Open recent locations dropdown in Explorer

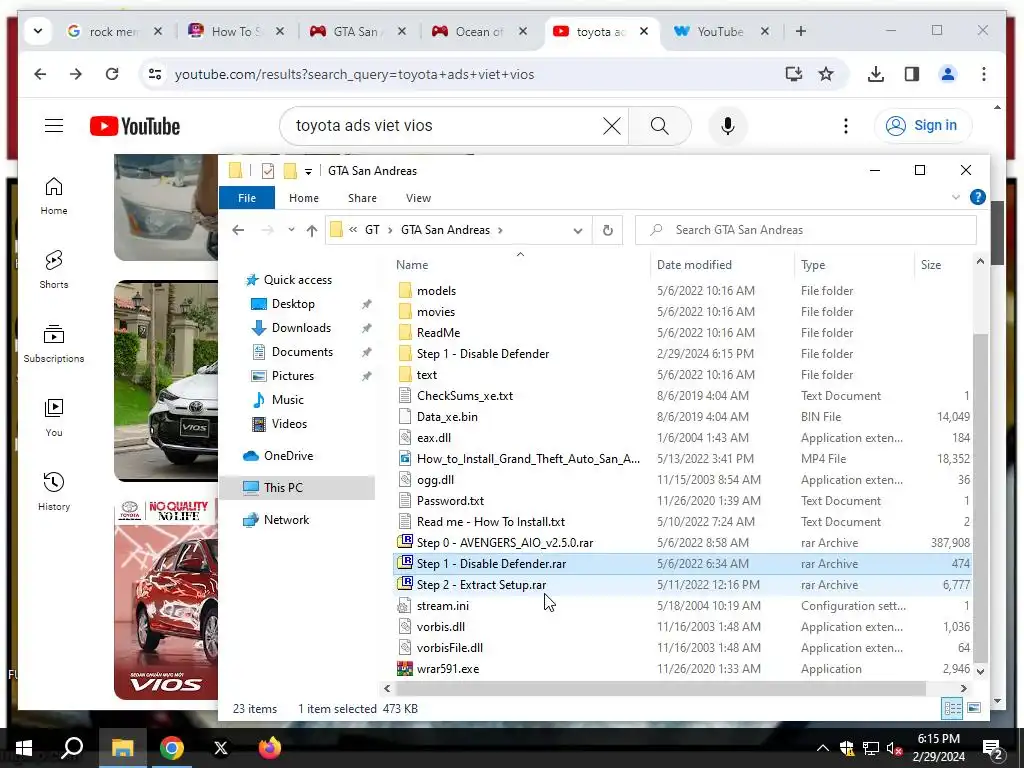pos(291,230)
